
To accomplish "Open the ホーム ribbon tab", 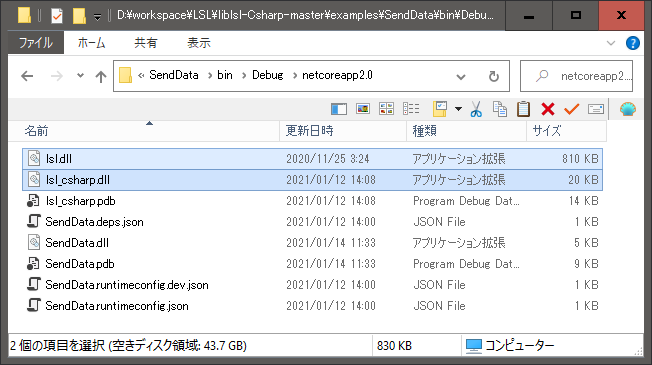I will click(91, 42).
